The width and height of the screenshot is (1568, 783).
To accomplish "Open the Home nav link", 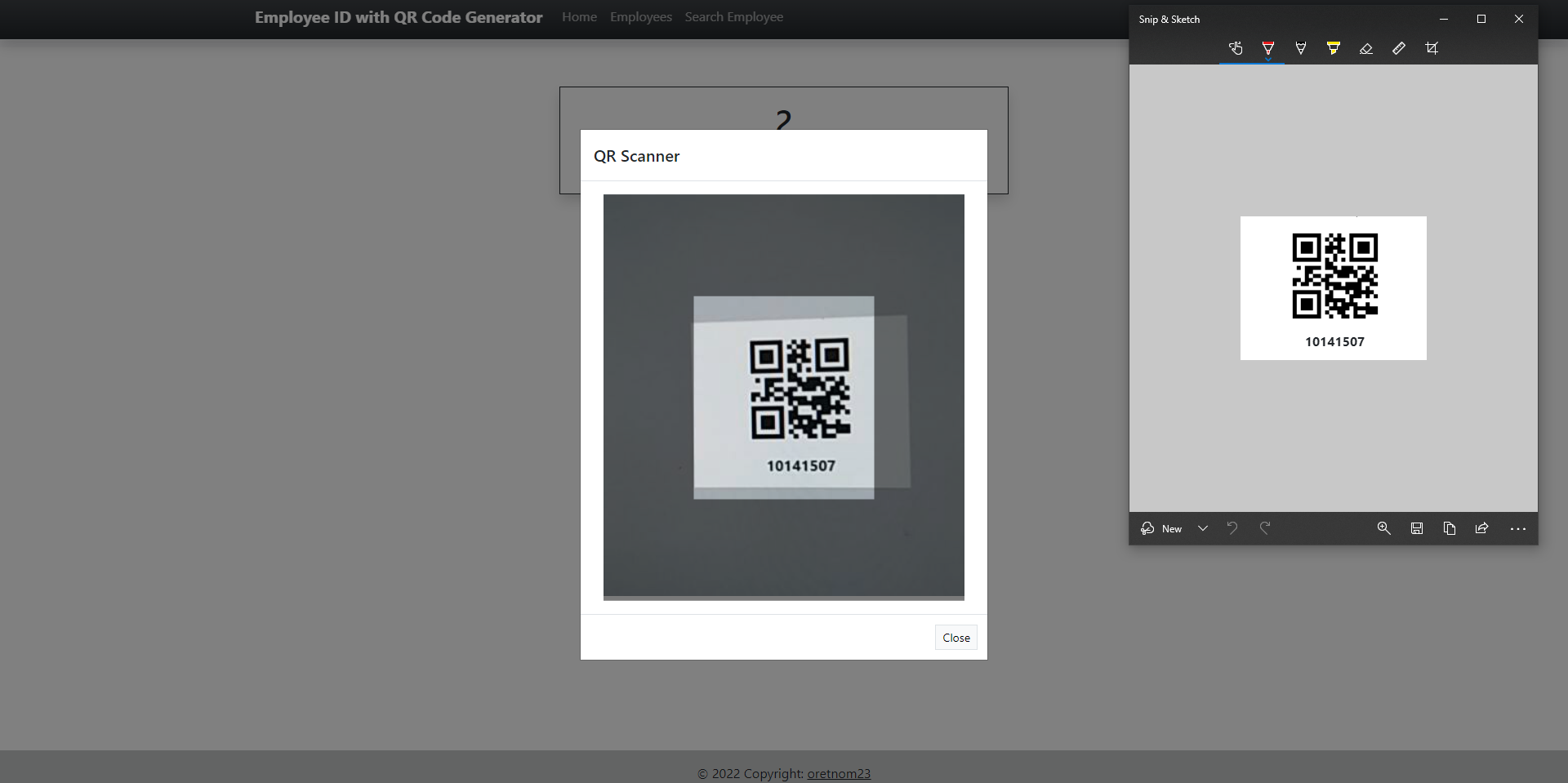I will click(579, 17).
